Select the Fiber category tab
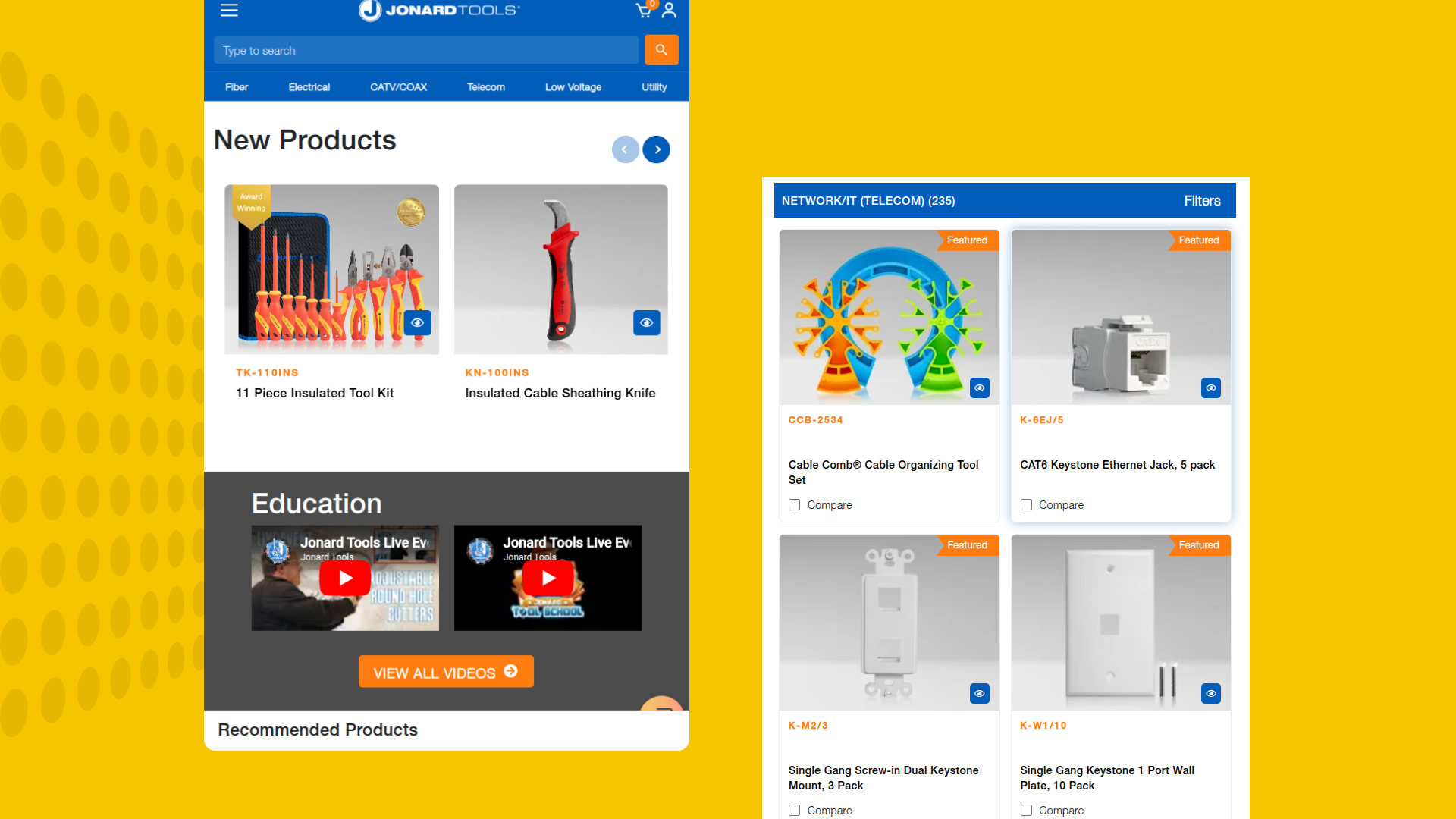Image resolution: width=1456 pixels, height=819 pixels. (x=237, y=87)
